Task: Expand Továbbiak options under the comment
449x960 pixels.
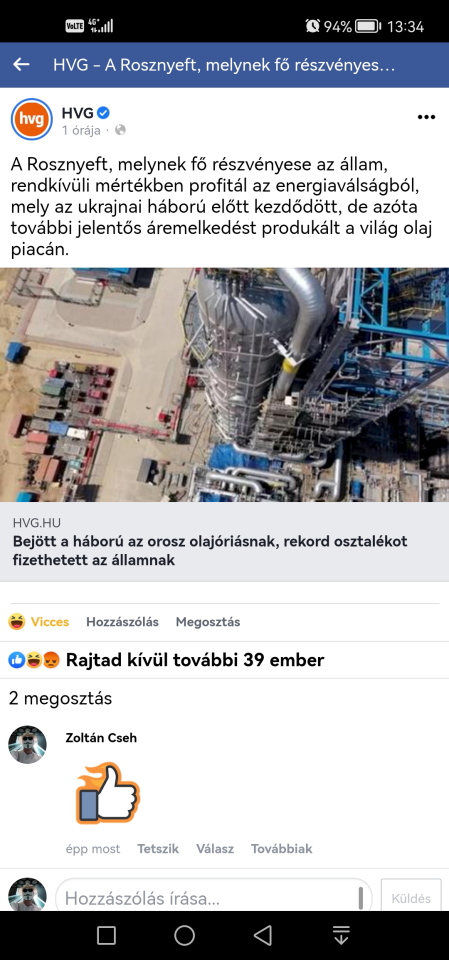Action: (x=282, y=849)
